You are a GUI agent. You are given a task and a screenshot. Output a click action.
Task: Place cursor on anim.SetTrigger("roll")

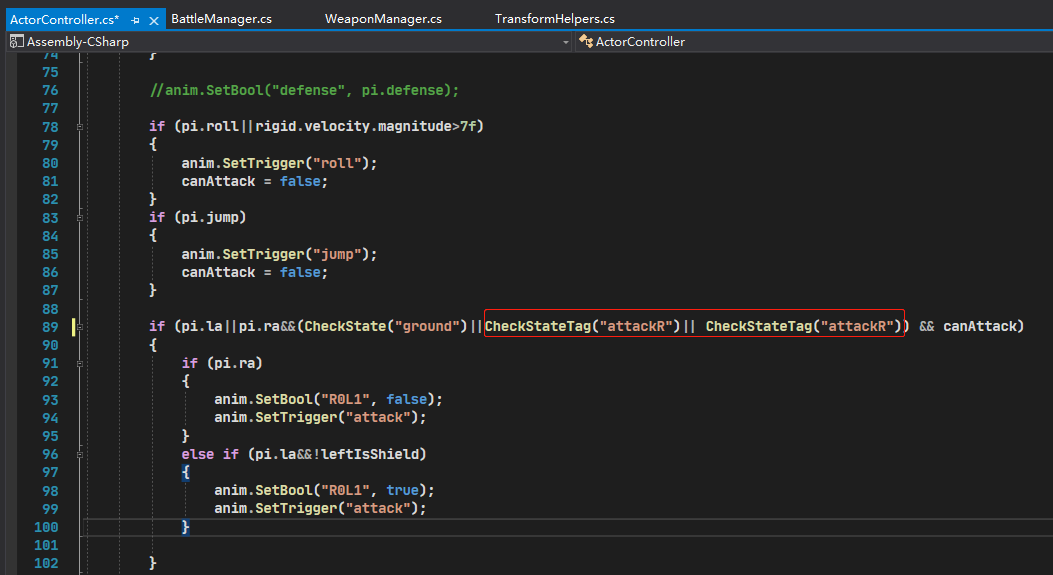[x=279, y=163]
